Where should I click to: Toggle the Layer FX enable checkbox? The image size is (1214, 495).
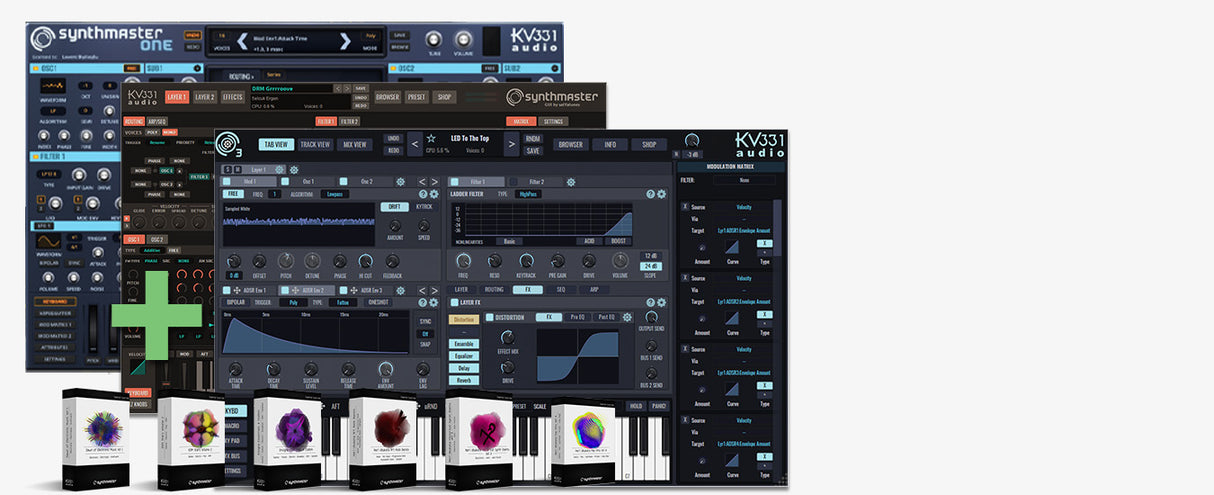point(453,302)
